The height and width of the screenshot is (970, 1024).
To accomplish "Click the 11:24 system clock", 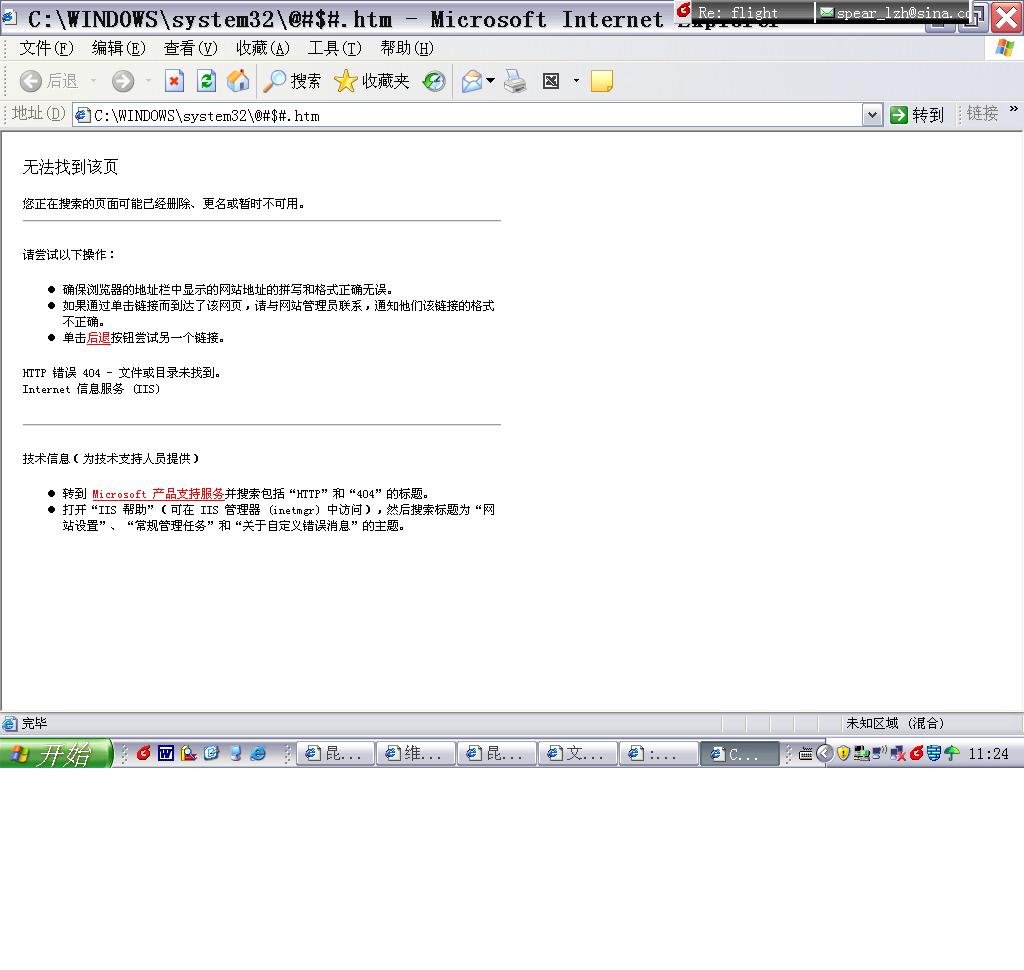I will pyautogui.click(x=988, y=754).
